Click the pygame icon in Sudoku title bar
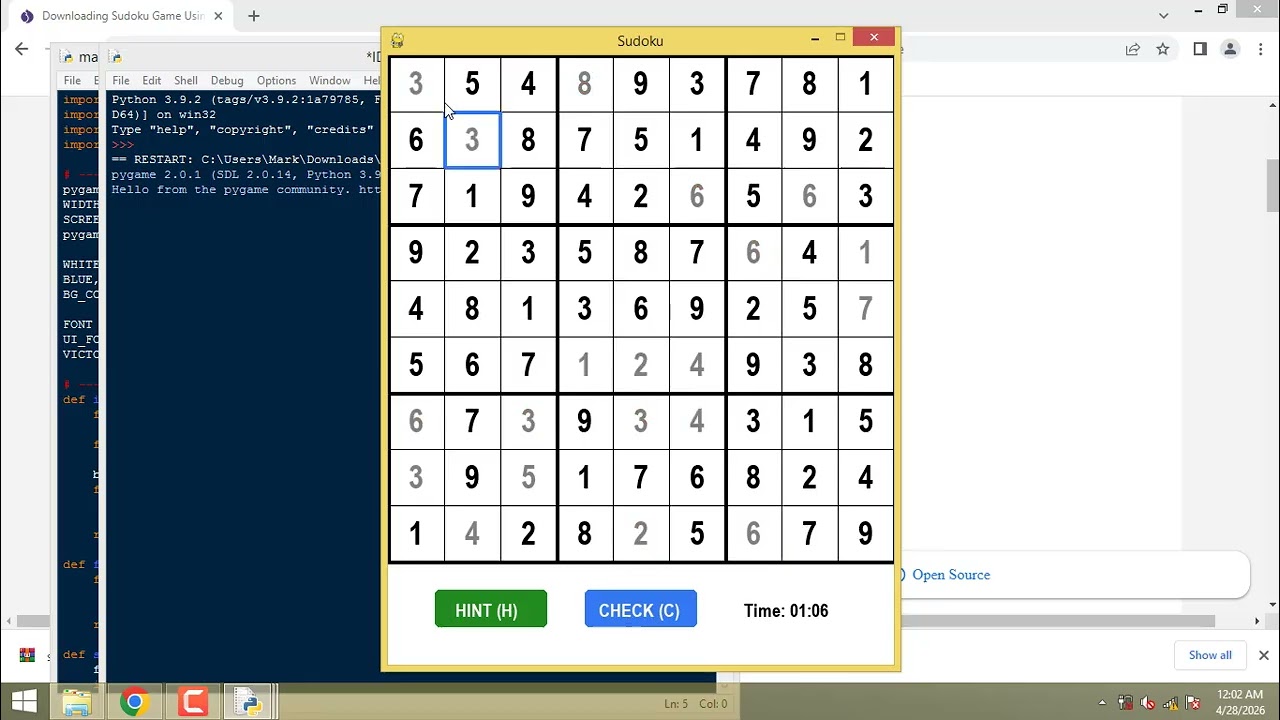The image size is (1280, 720). [x=397, y=40]
